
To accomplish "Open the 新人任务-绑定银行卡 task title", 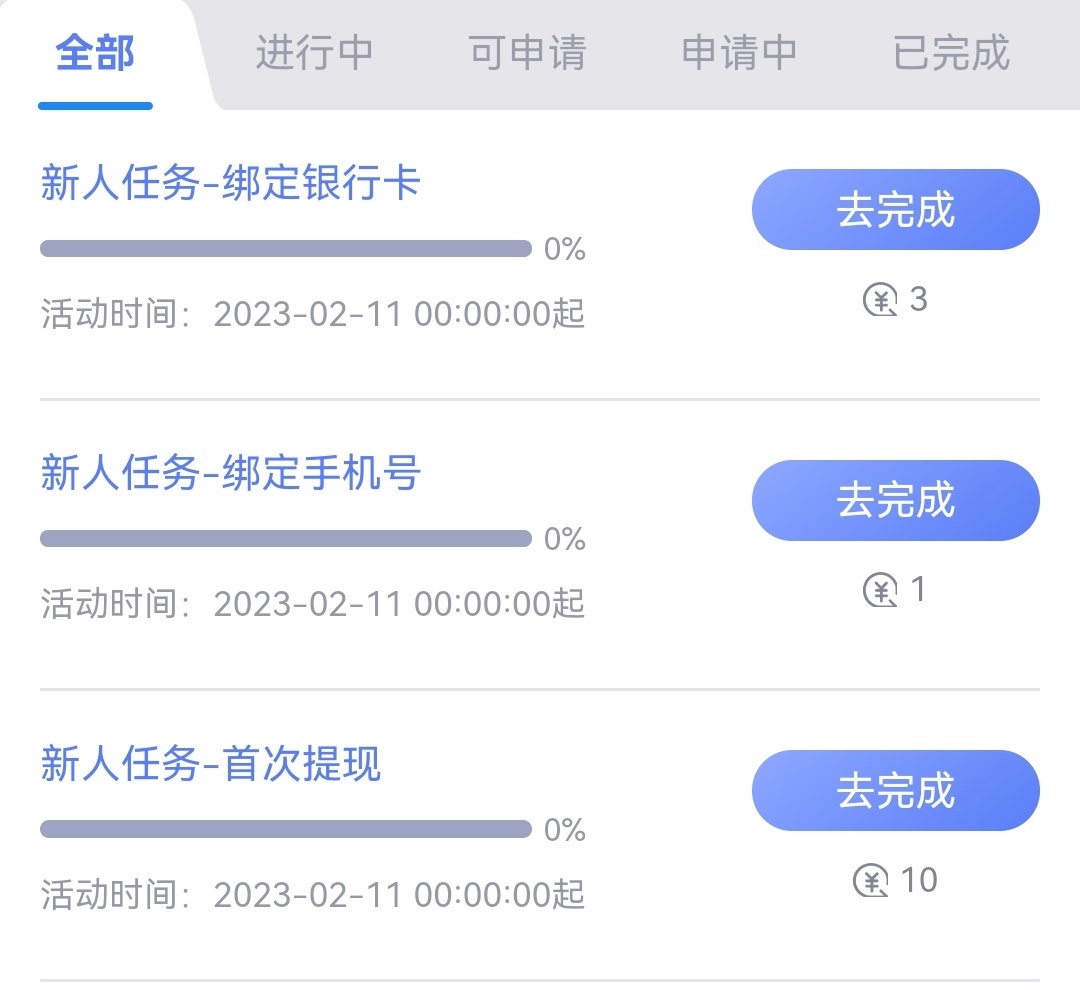I will point(230,184).
